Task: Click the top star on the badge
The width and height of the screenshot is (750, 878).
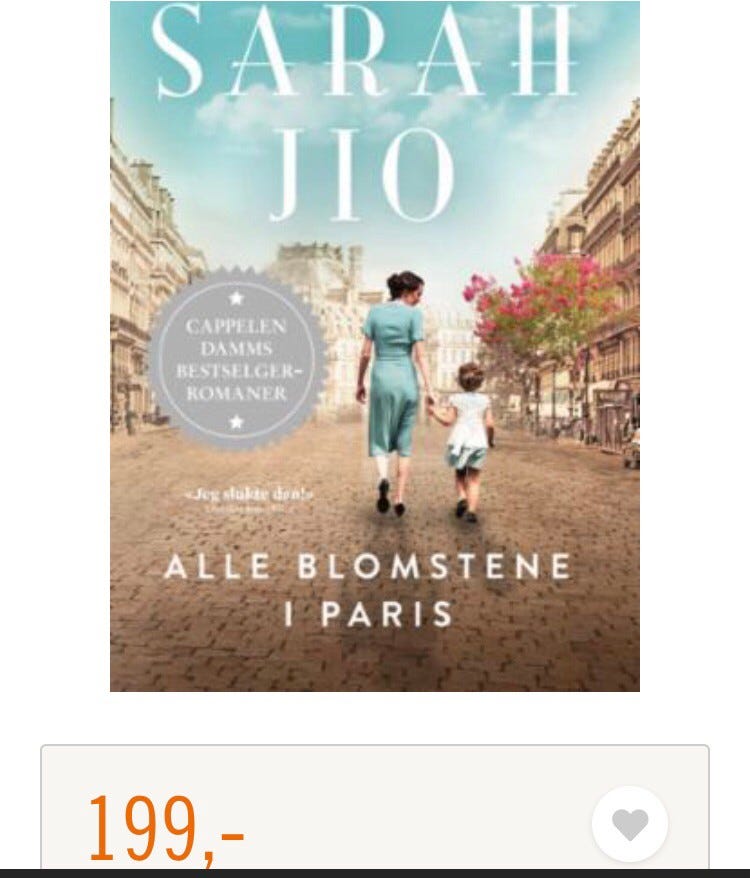Action: coord(236,297)
